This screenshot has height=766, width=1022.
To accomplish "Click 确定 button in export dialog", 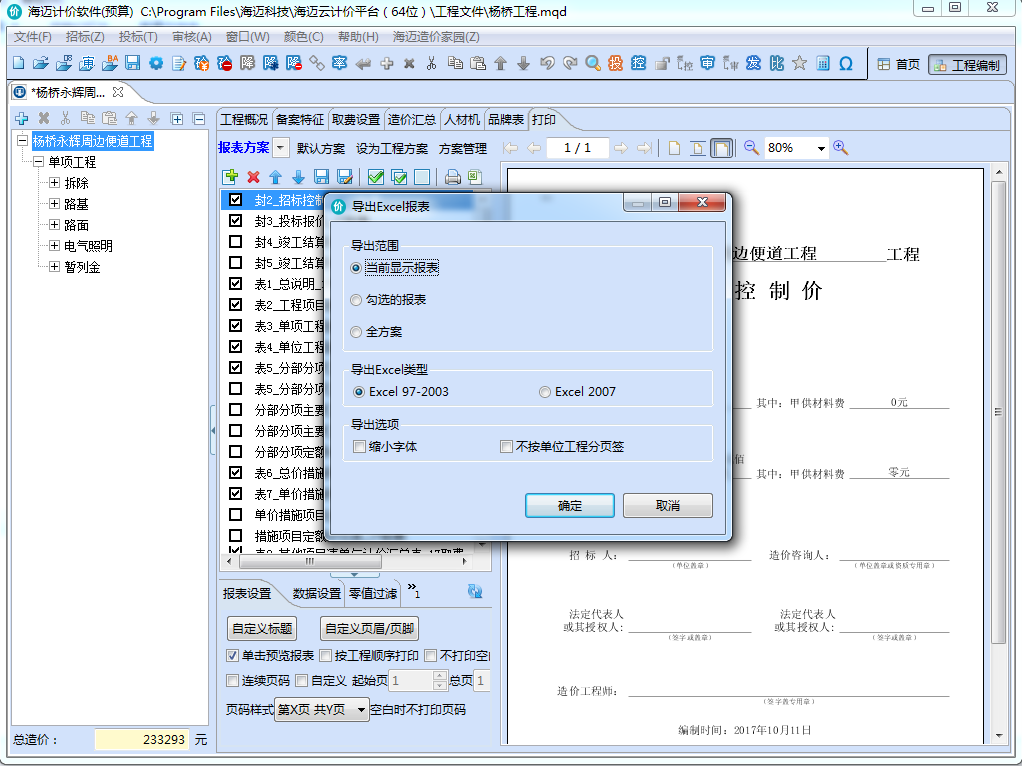I will click(x=570, y=505).
